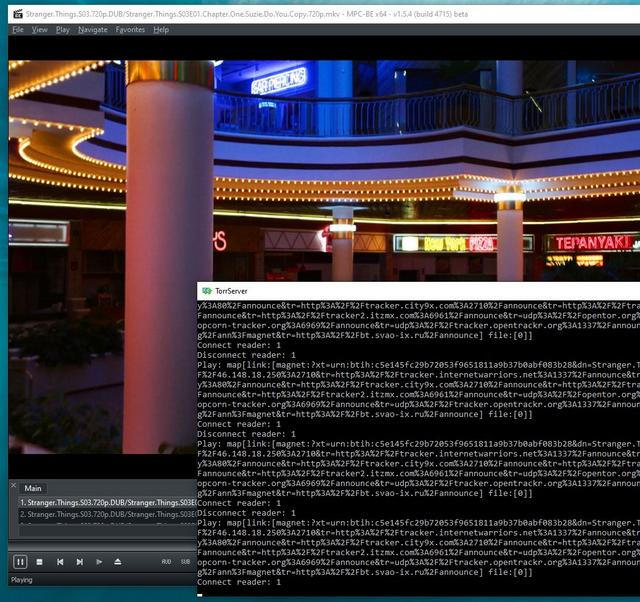The width and height of the screenshot is (640, 602).
Task: Select playlist item 2 Stranger.Things.S03
Action: 108,514
